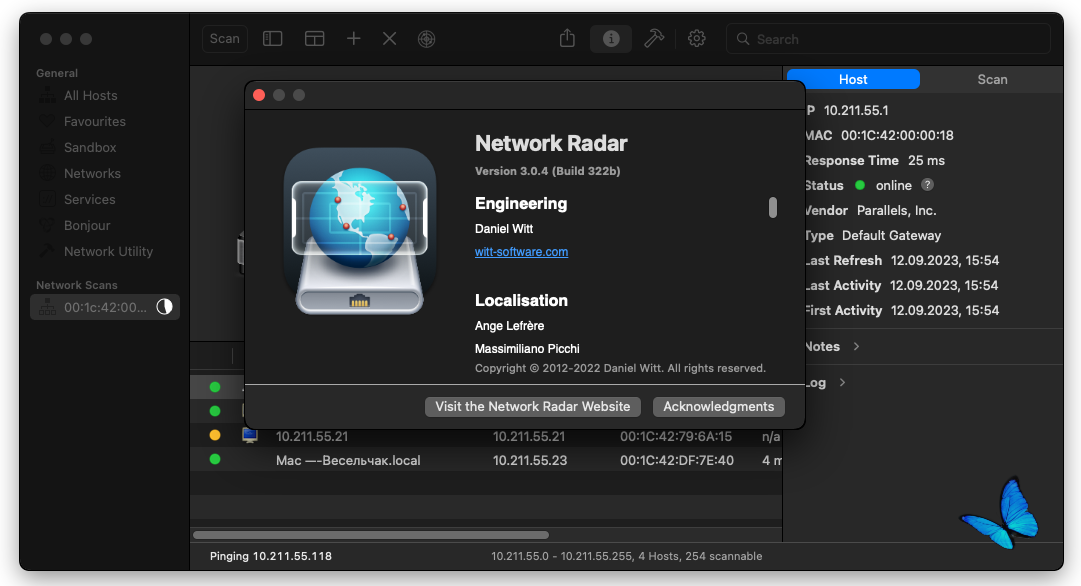Click the Scan toolbar button
This screenshot has height=586, width=1081.
225,39
